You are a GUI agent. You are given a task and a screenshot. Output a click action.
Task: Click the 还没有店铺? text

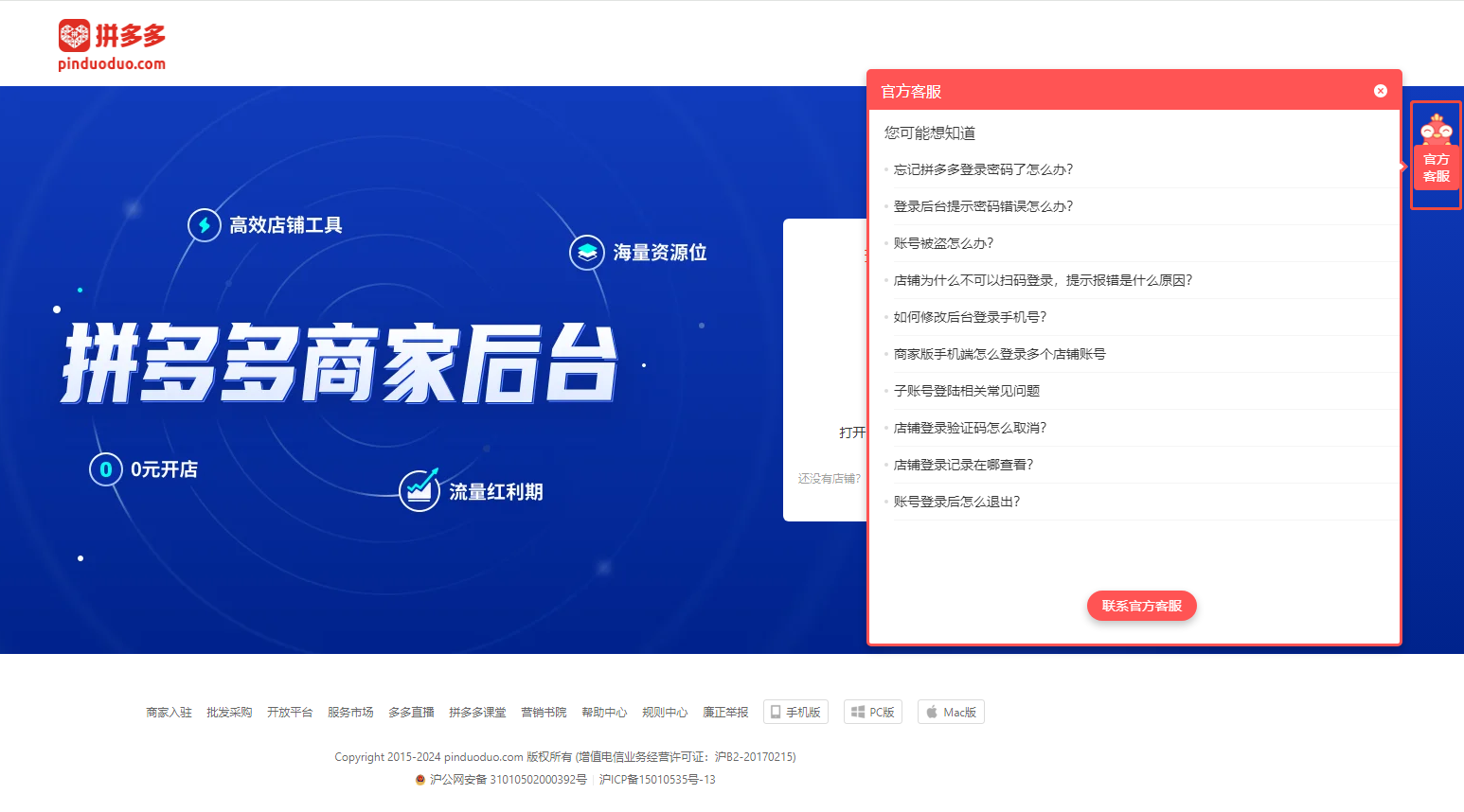[x=830, y=479]
